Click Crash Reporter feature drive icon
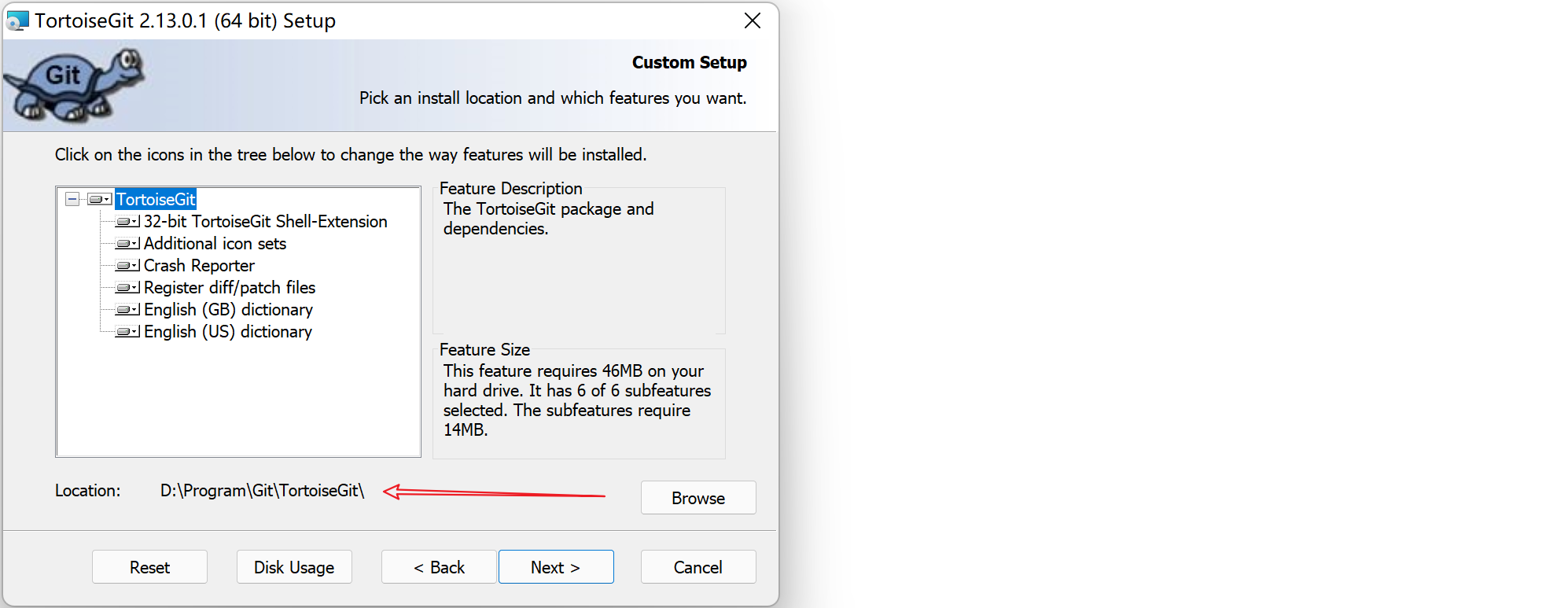This screenshot has height=608, width=1568. click(x=127, y=266)
